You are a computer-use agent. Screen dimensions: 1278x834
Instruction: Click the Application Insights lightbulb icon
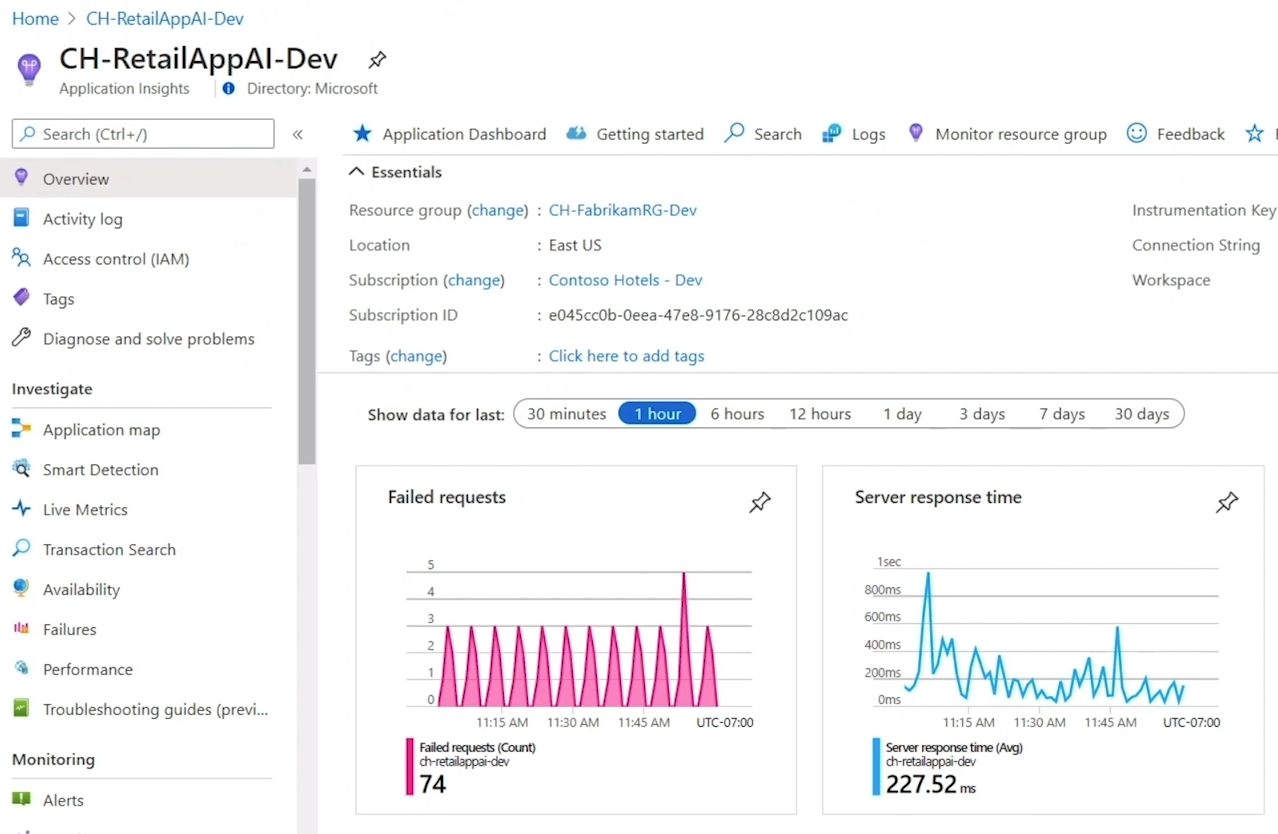pyautogui.click(x=29, y=70)
